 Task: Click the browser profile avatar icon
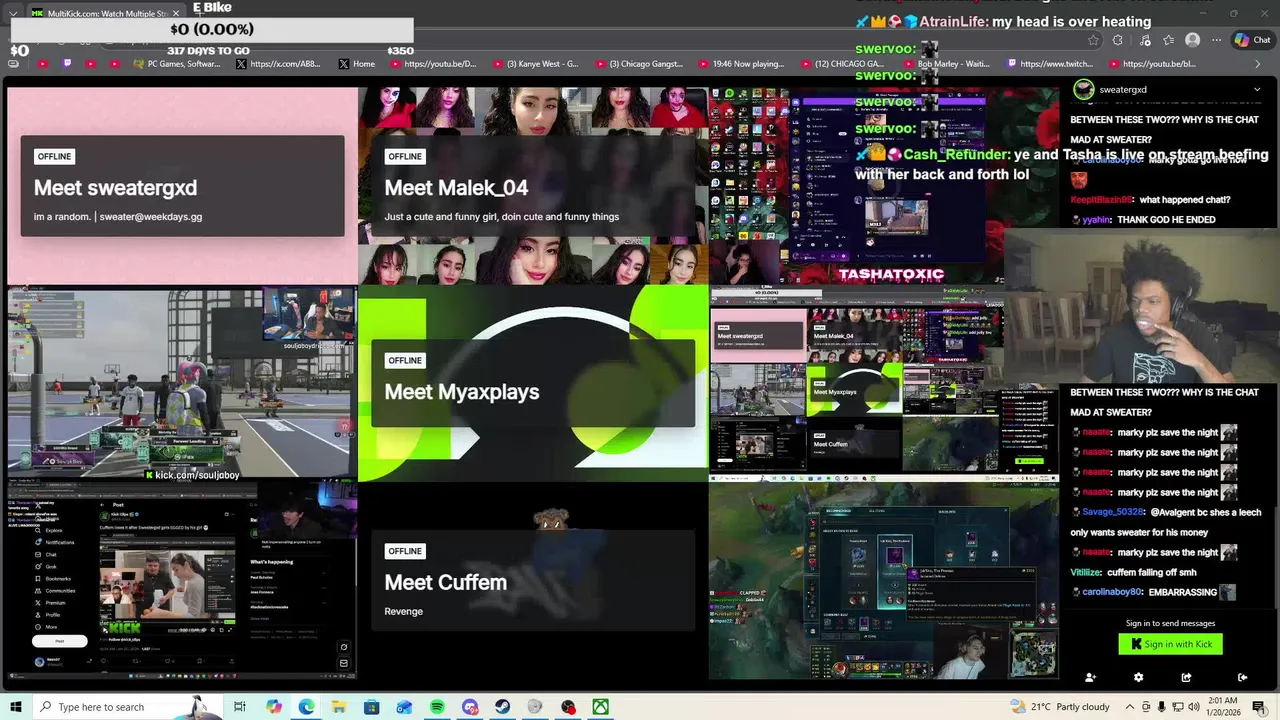click(x=1192, y=40)
